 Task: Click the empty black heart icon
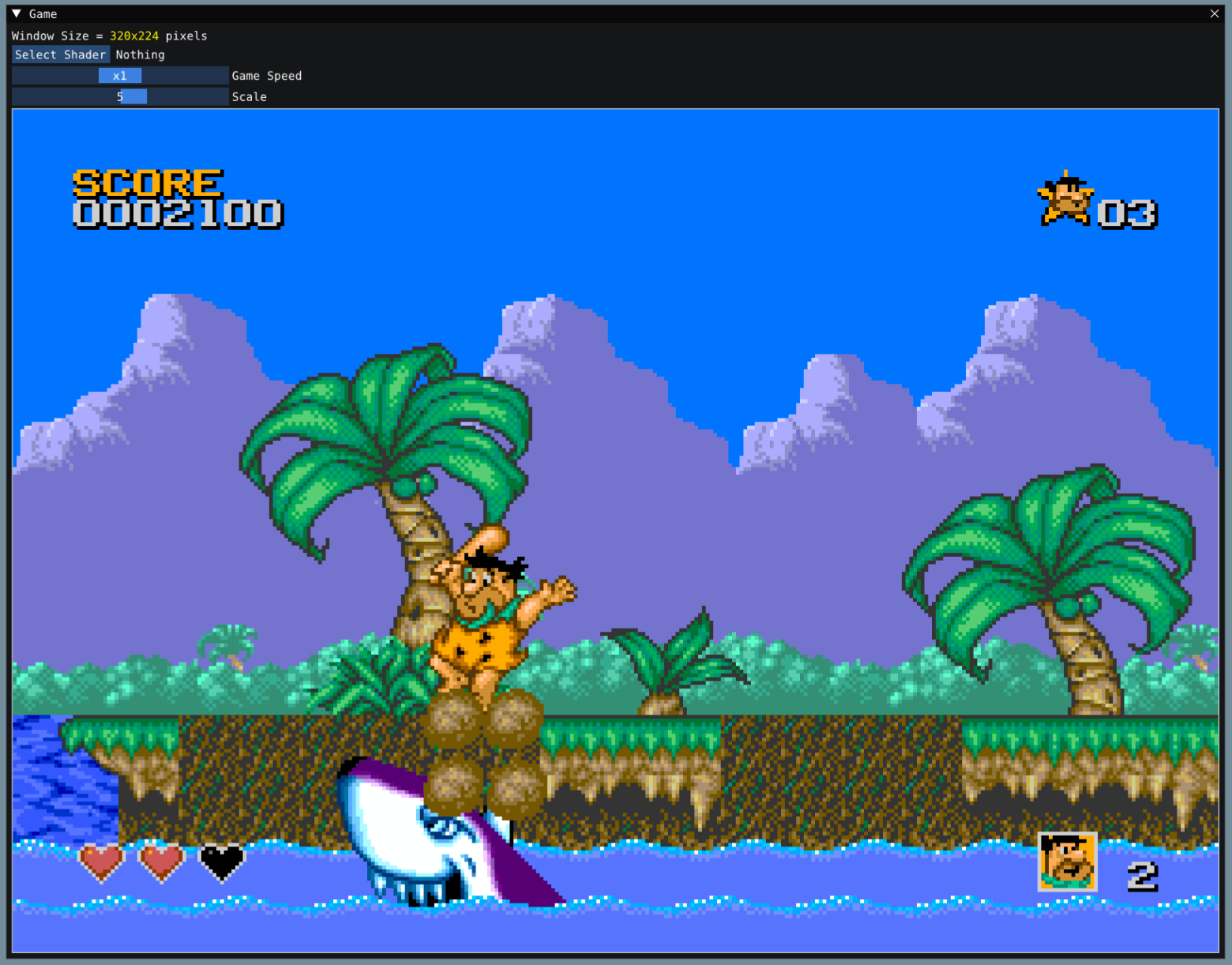tap(220, 862)
